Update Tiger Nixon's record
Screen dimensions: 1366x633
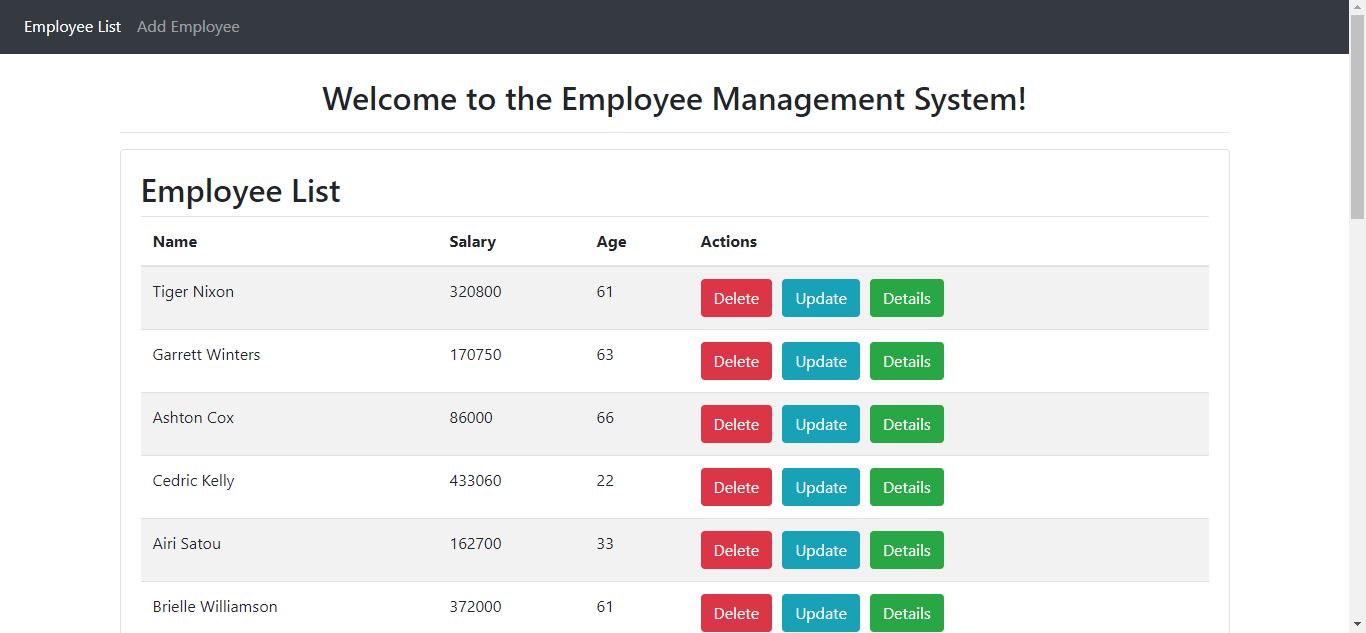pyautogui.click(x=821, y=298)
